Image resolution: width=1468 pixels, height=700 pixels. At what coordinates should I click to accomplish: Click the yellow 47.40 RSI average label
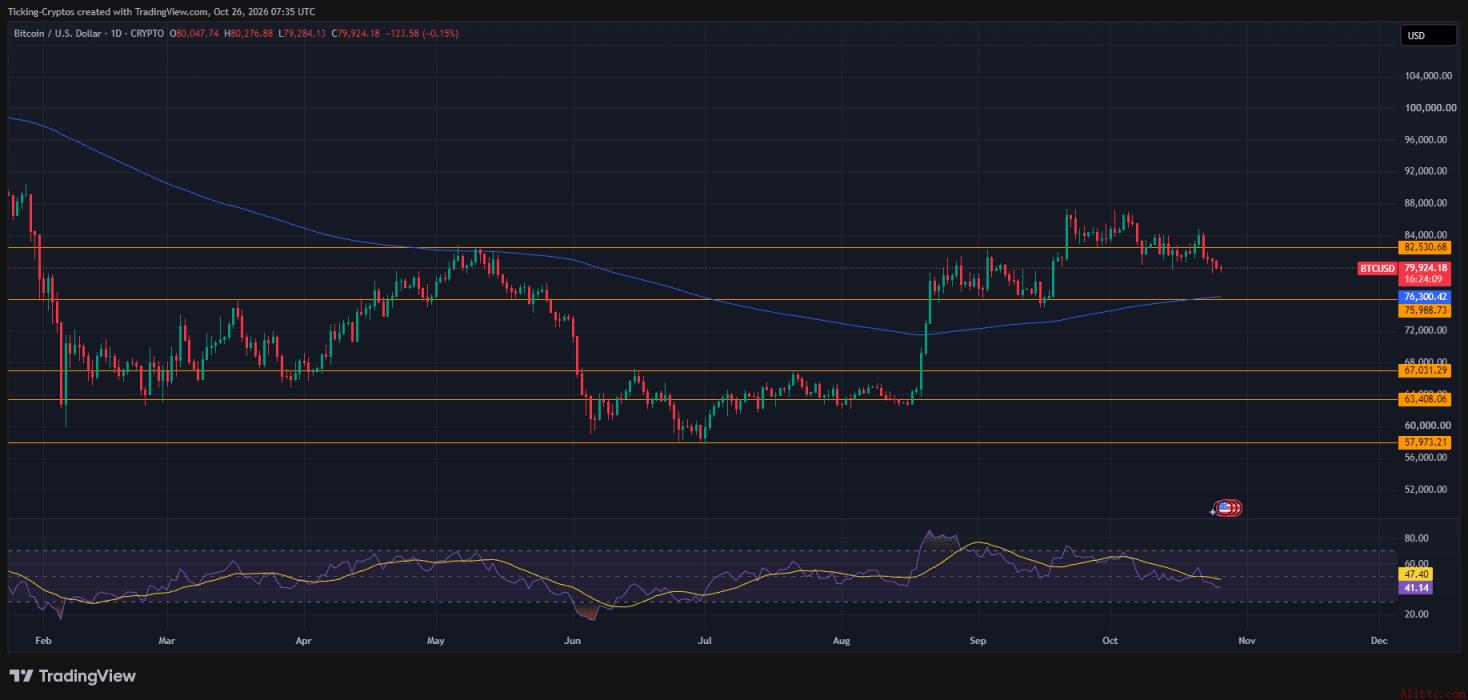(1417, 574)
